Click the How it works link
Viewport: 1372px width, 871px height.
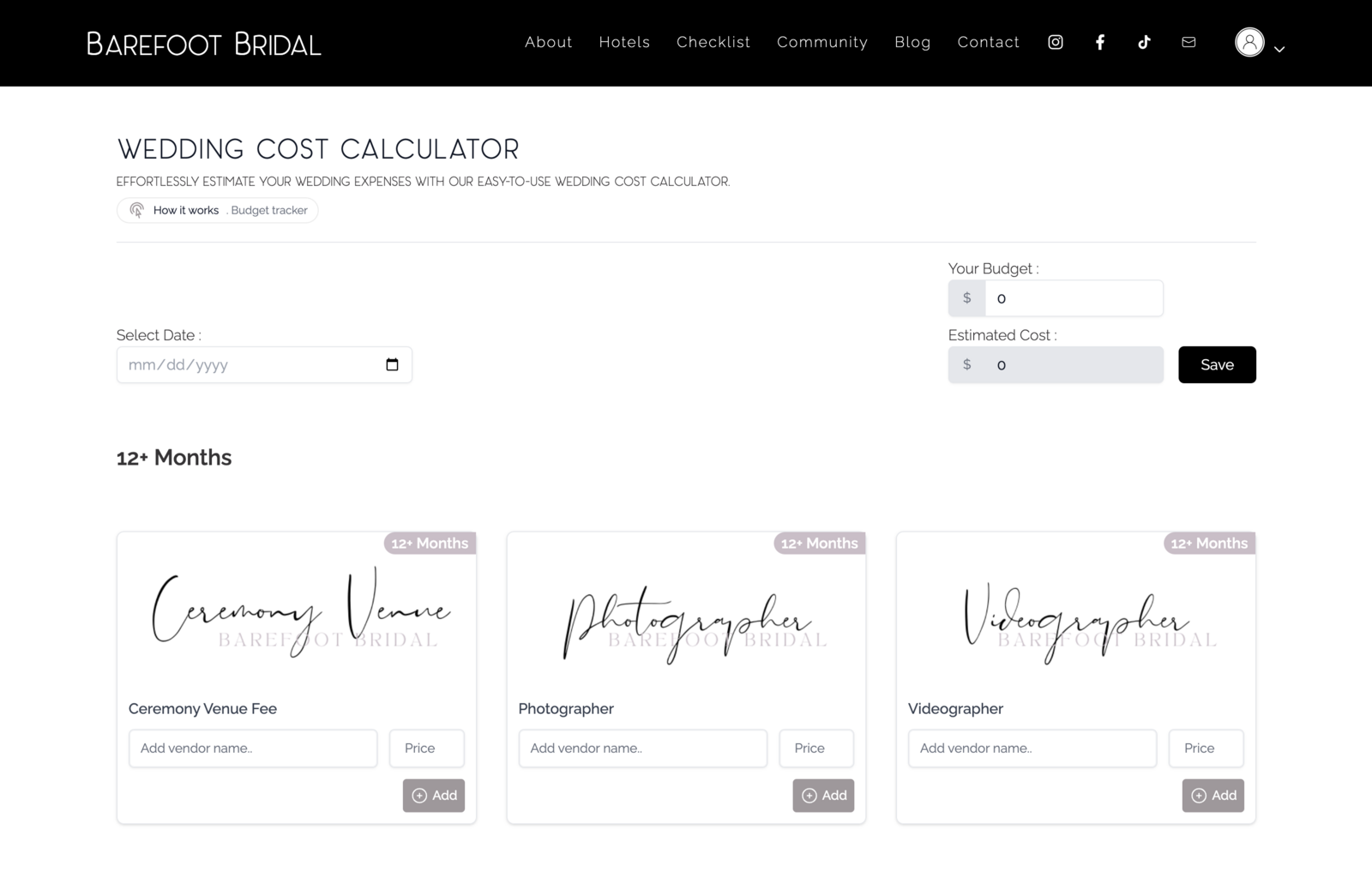tap(185, 210)
